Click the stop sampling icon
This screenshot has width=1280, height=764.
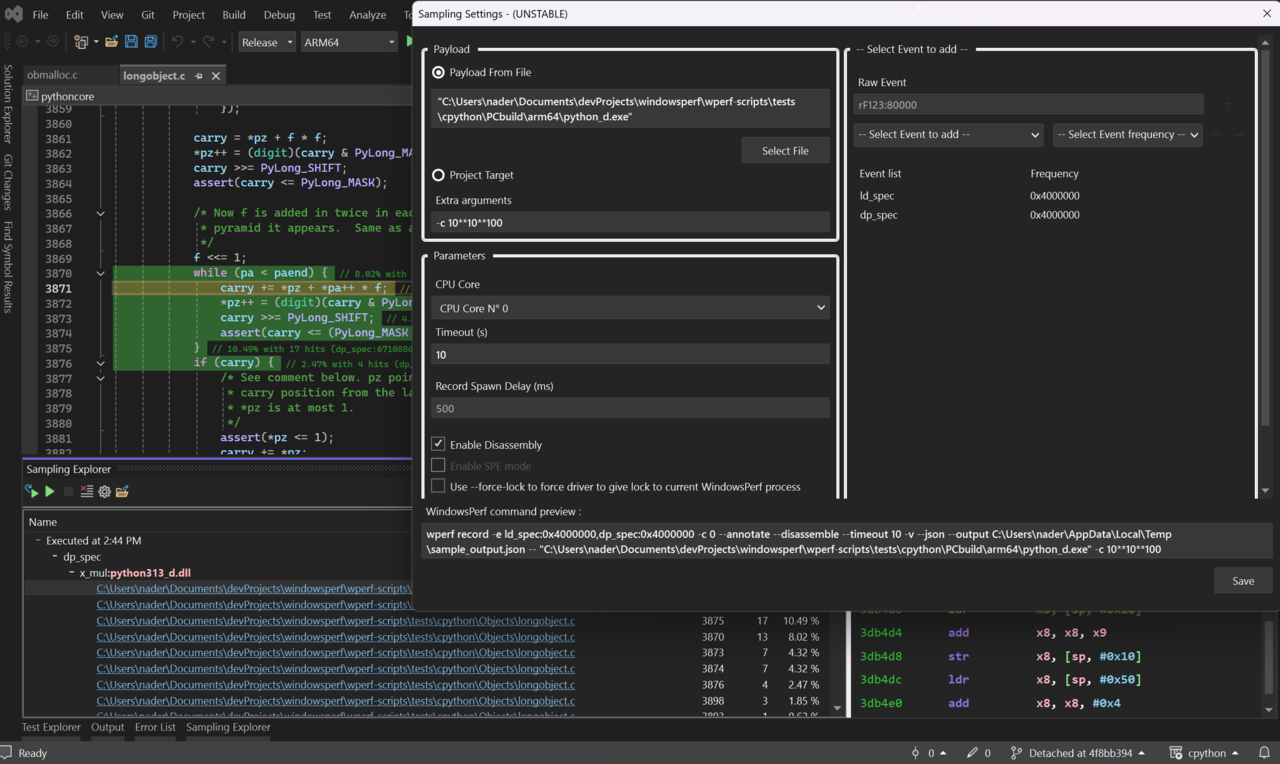click(x=68, y=491)
